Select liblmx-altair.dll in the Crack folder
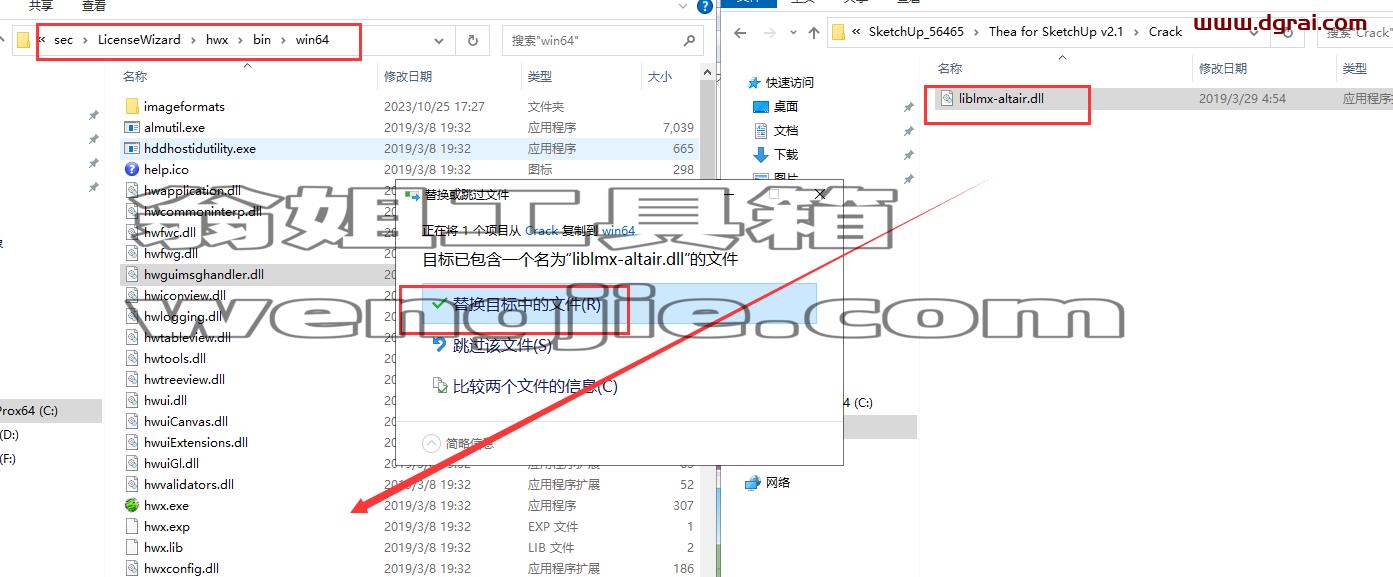1393x577 pixels. (x=1001, y=98)
